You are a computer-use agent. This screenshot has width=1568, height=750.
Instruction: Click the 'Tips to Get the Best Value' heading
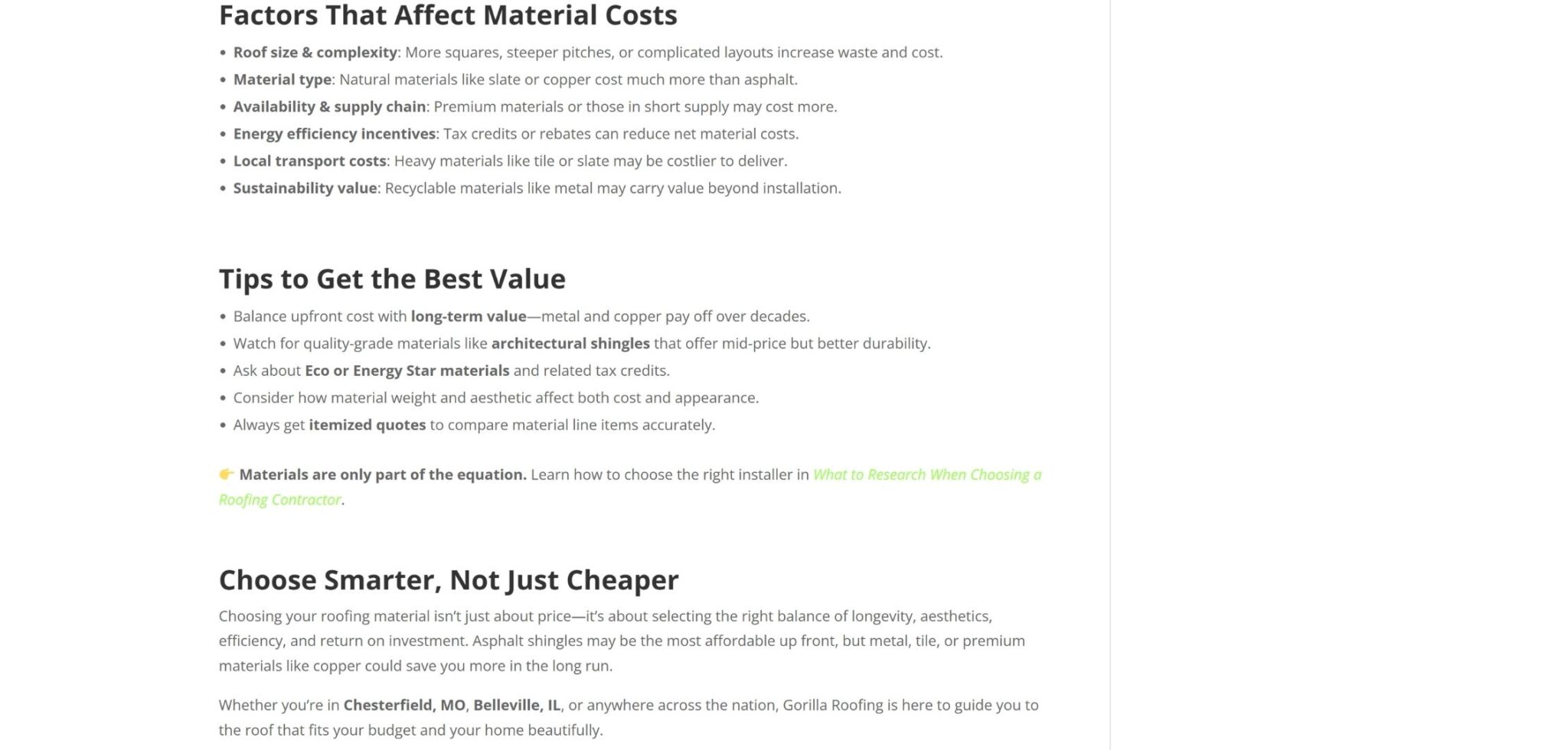(392, 279)
